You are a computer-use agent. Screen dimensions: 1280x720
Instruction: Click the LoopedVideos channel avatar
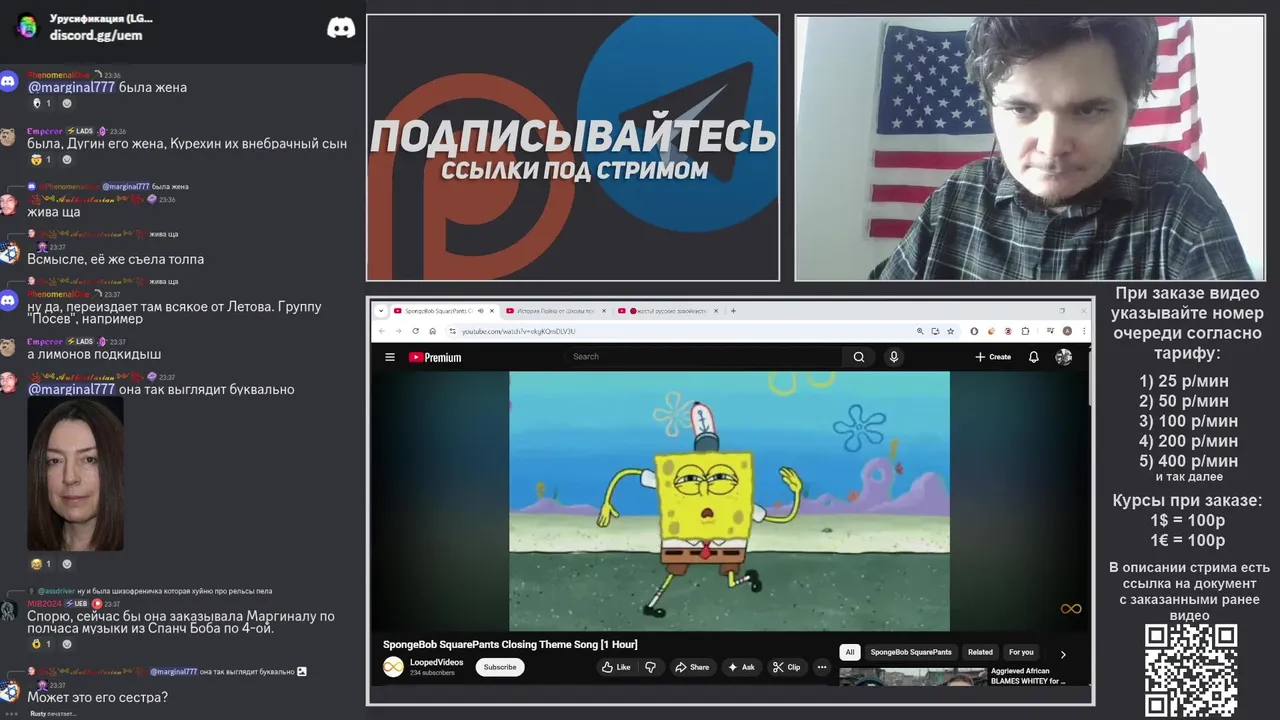(x=393, y=666)
